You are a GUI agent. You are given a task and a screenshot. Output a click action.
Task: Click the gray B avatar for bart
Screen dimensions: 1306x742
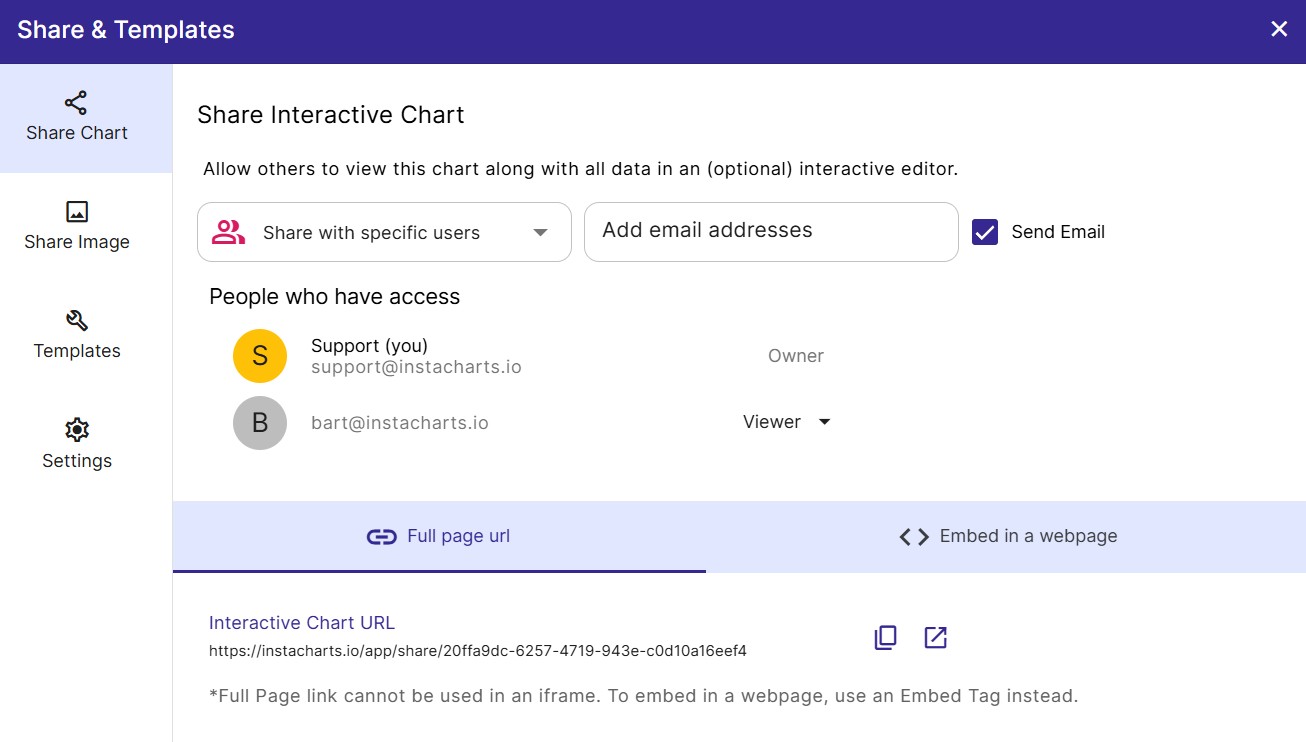pos(260,423)
